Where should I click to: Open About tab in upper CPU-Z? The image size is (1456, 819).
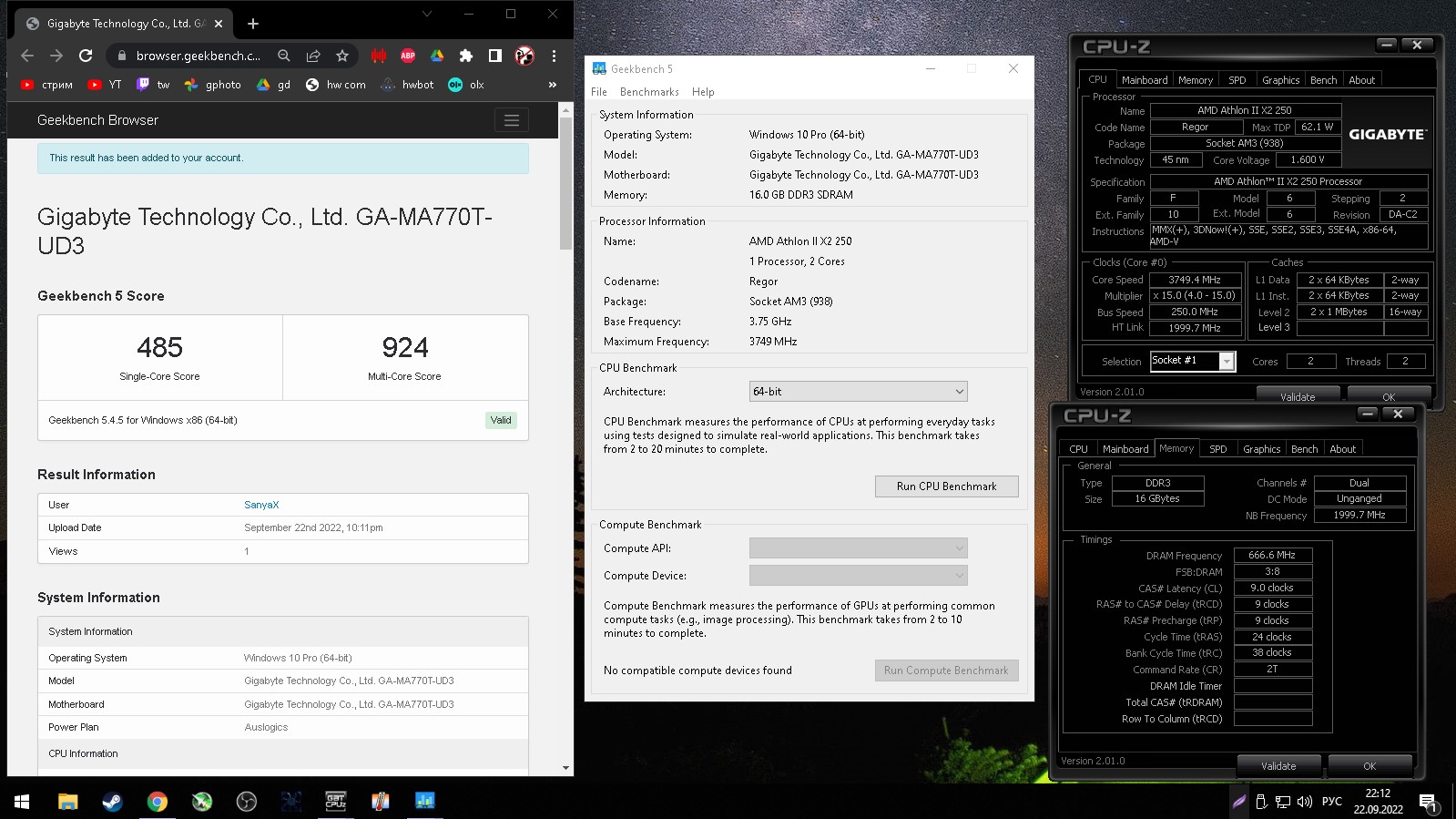point(1362,80)
